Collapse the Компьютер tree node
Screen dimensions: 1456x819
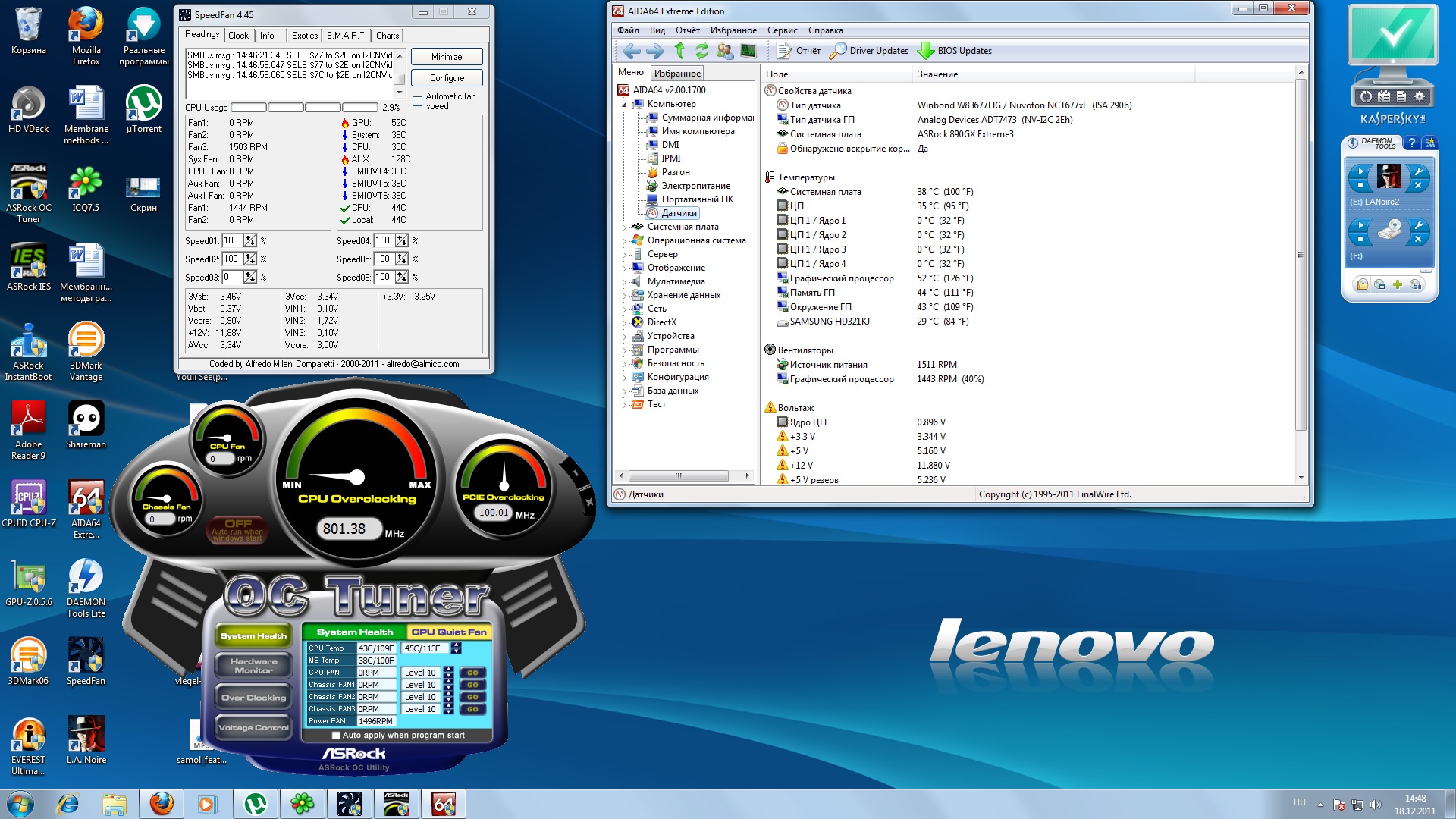(x=625, y=104)
